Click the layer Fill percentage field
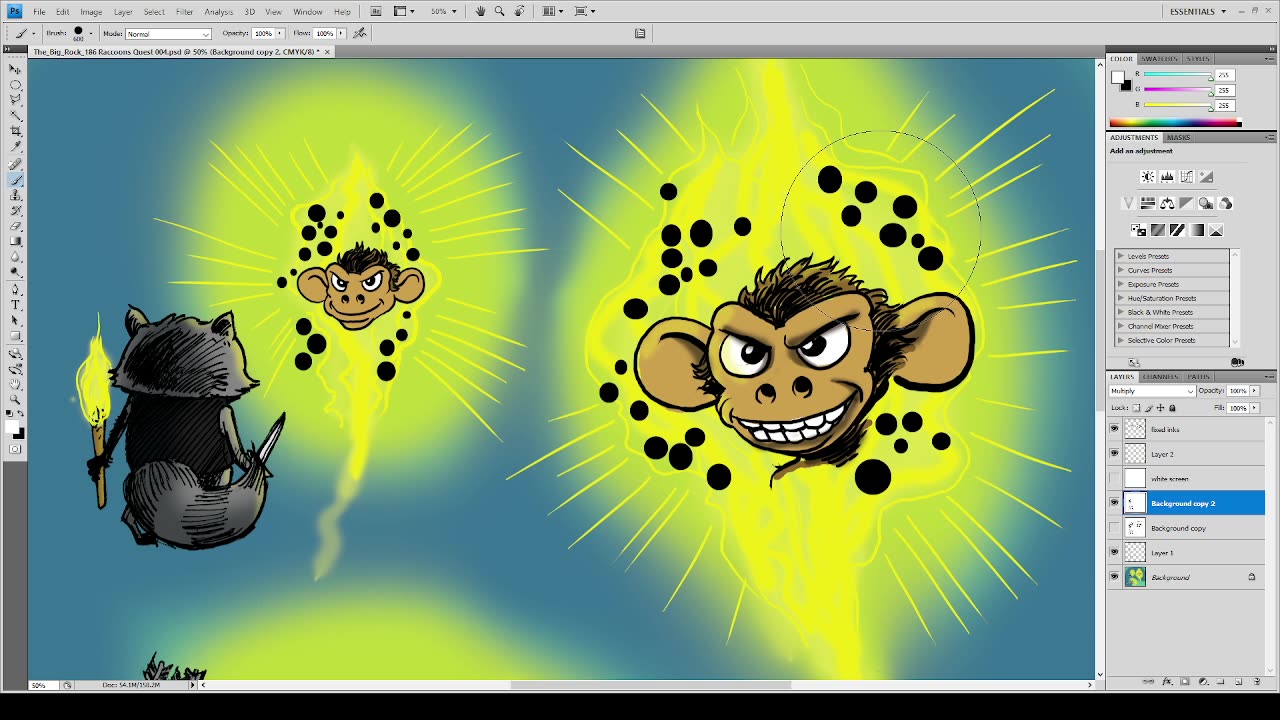Viewport: 1280px width, 720px height. [1238, 408]
